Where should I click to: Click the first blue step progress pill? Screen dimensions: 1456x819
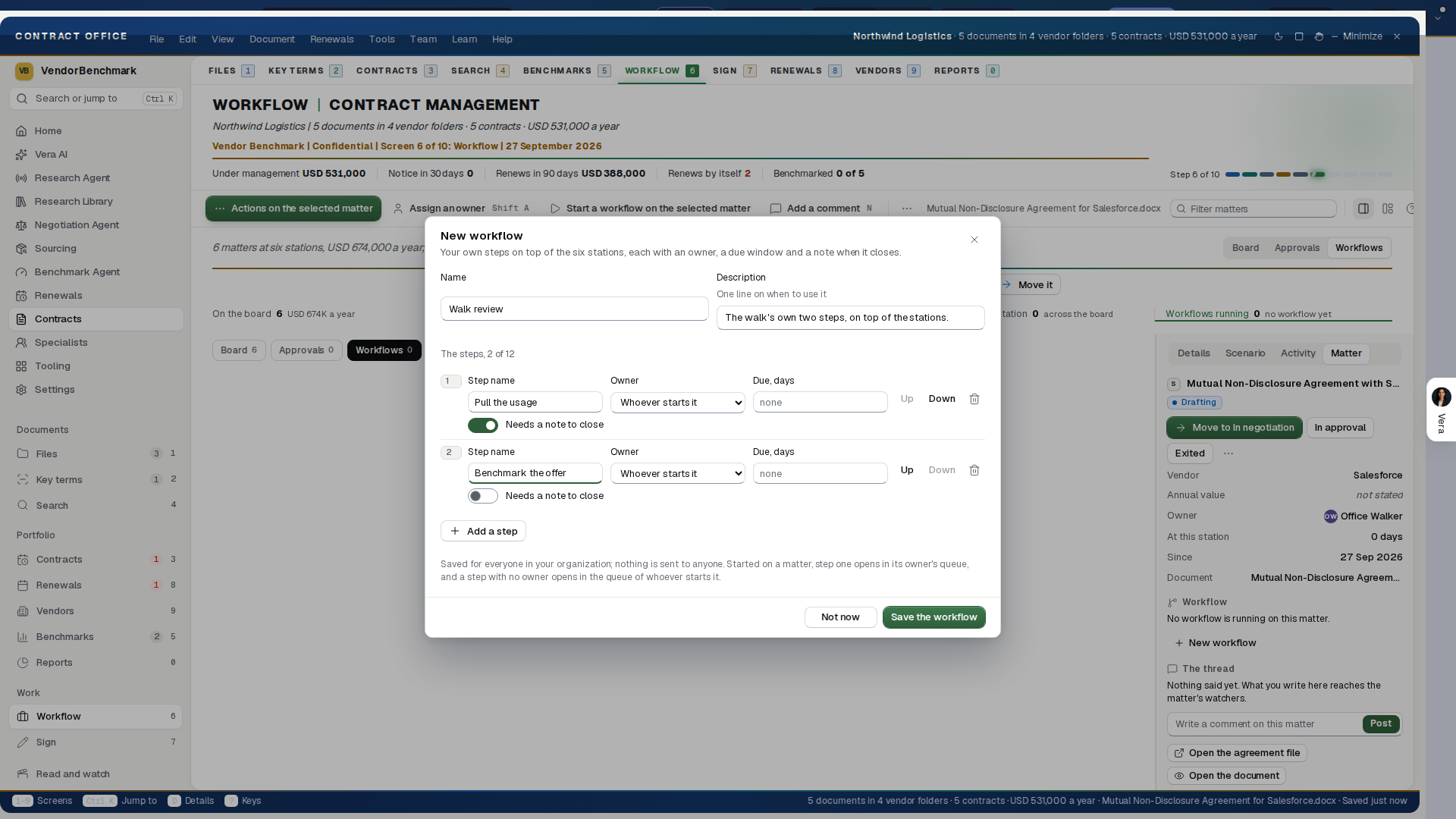pyautogui.click(x=1232, y=174)
